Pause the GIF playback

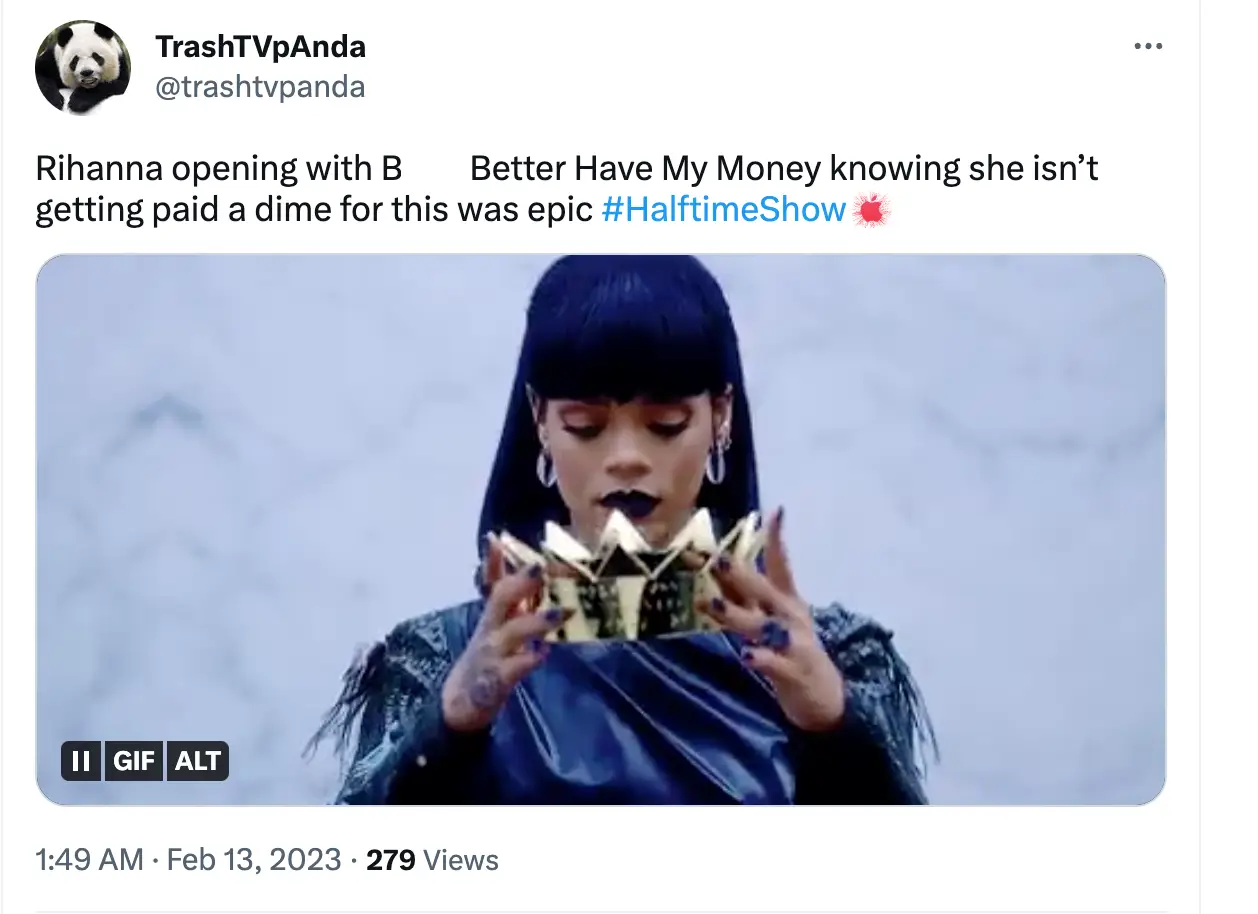click(82, 761)
